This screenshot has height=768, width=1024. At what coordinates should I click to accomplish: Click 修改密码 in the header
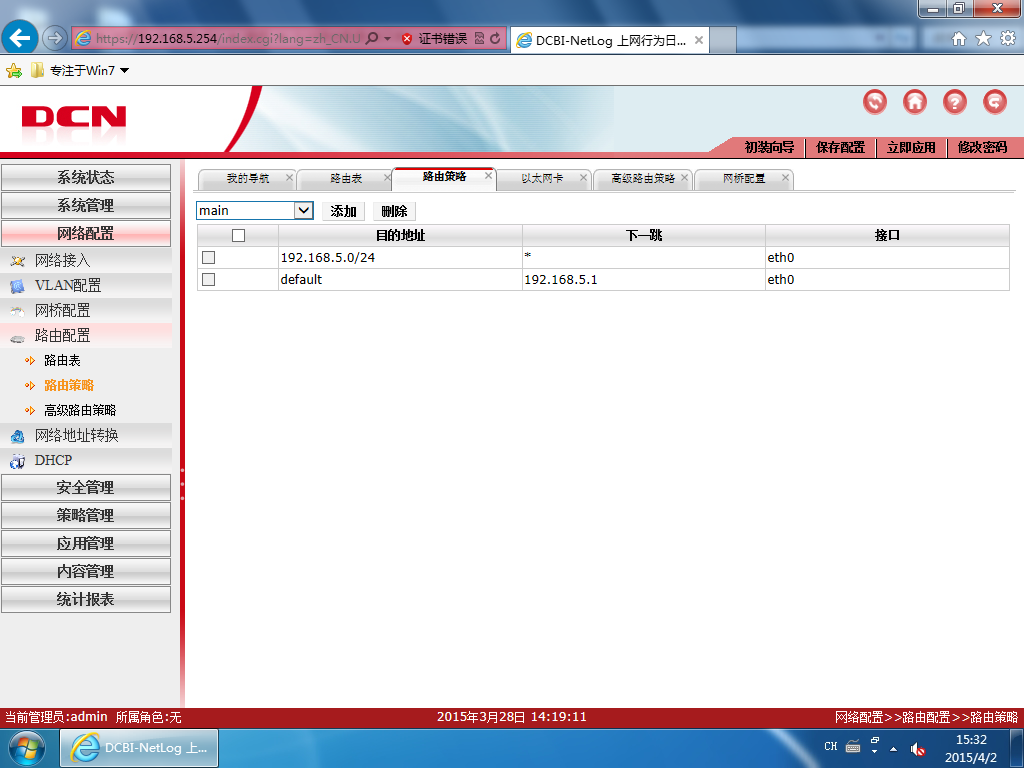pyautogui.click(x=982, y=148)
